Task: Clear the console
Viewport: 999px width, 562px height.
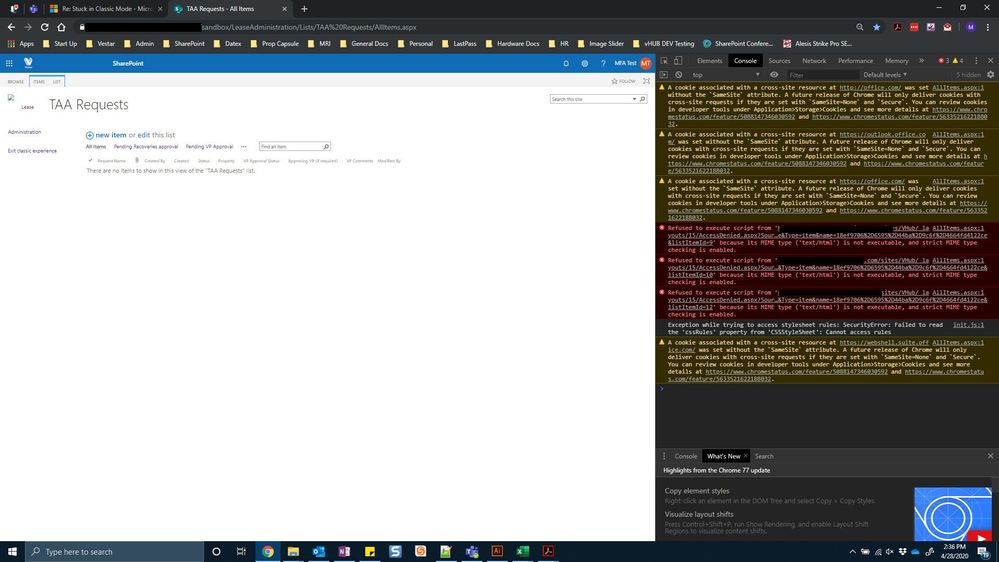Action: [679, 75]
